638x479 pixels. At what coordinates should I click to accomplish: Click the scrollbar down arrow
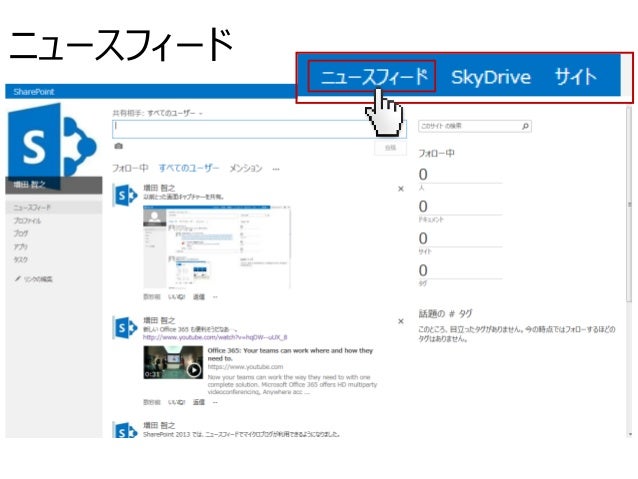coord(629,434)
